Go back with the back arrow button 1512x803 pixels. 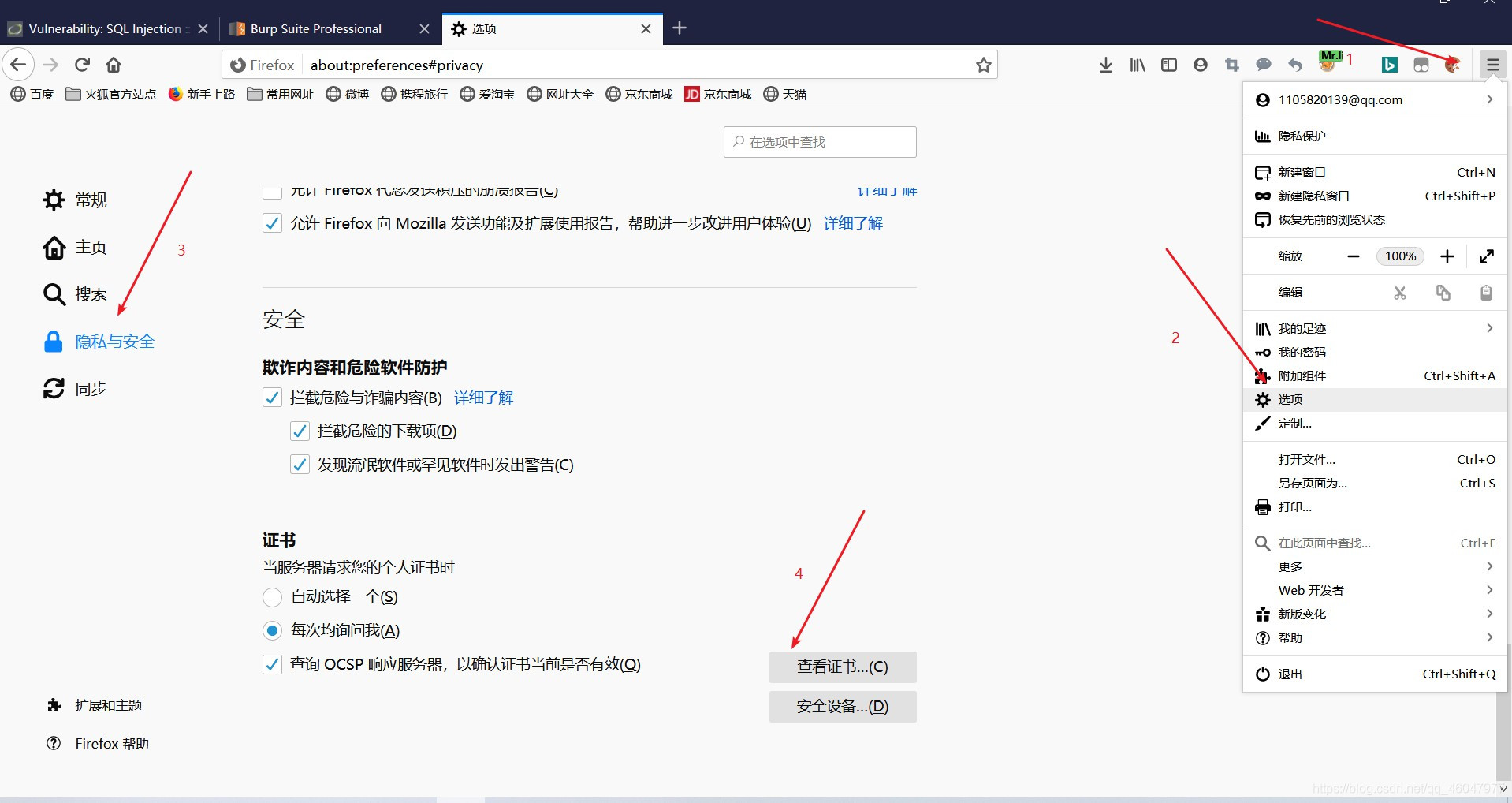pos(18,65)
